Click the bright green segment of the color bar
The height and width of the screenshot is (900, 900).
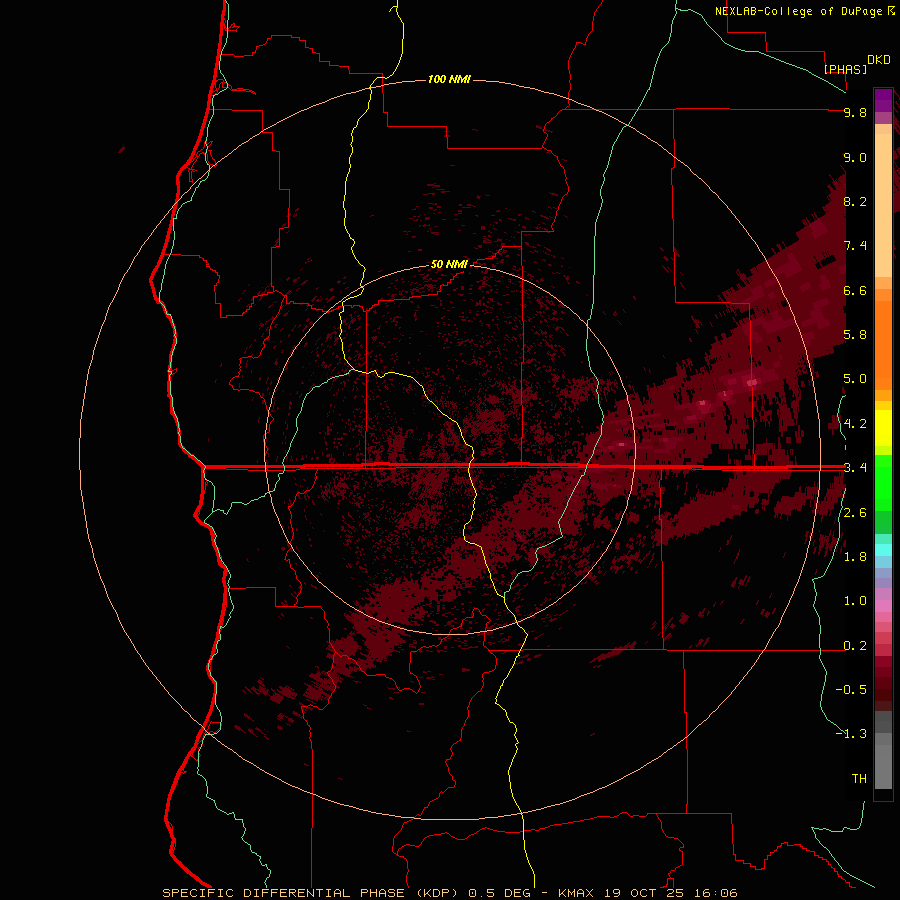(883, 482)
